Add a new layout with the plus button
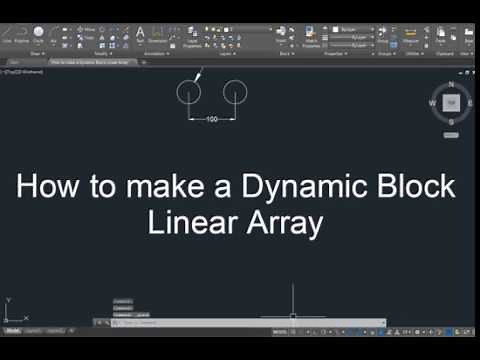480x360 pixels. click(71, 331)
